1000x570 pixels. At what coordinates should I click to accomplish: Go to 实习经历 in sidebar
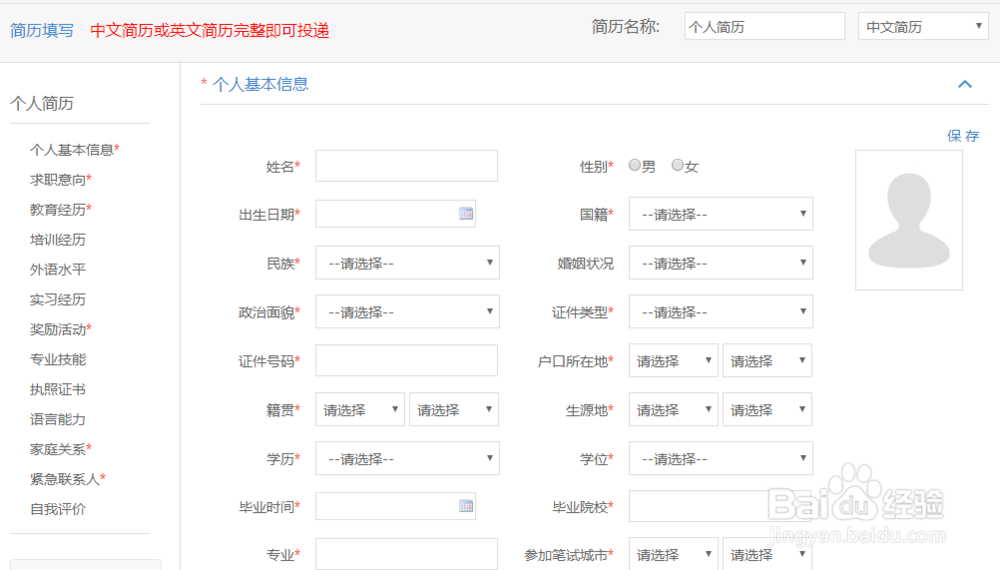57,300
